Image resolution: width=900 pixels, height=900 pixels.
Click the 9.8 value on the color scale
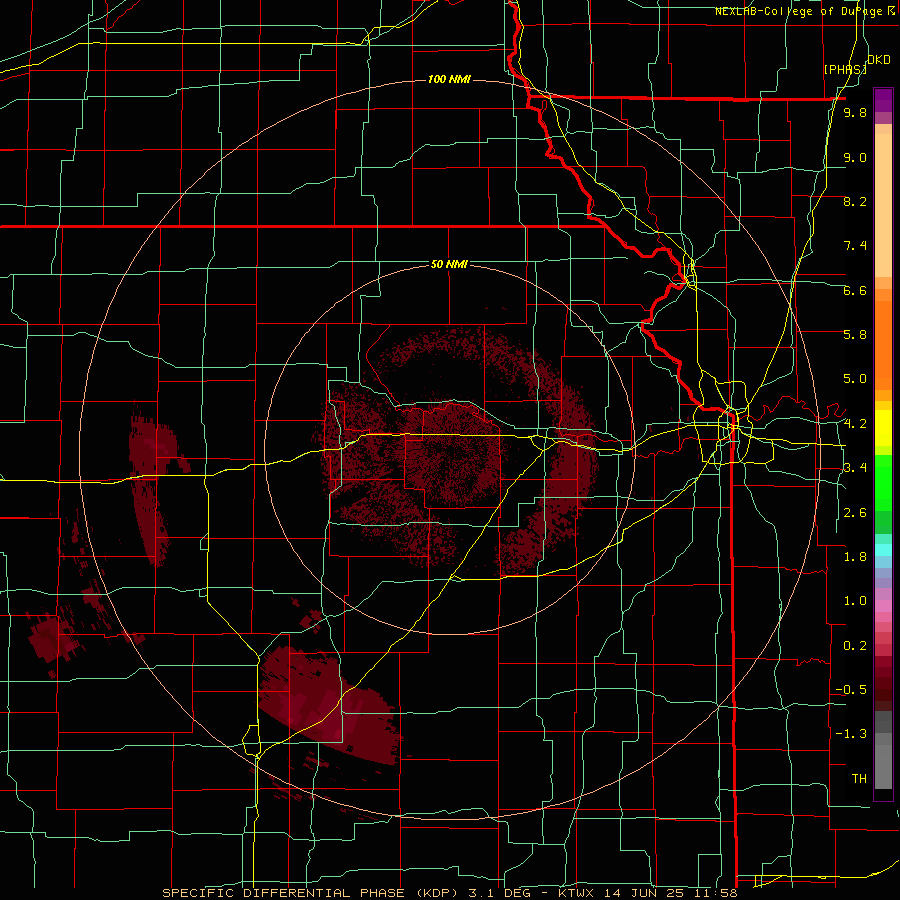(x=855, y=112)
